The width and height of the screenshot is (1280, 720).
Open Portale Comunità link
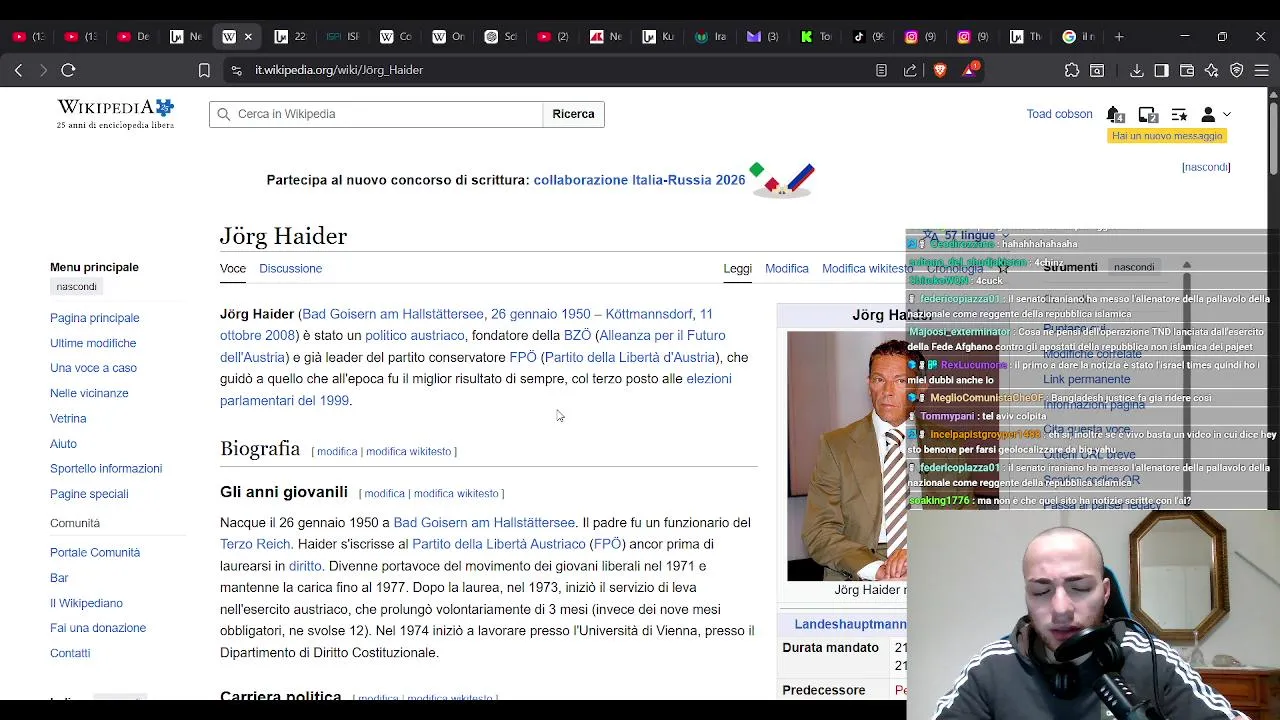pos(95,552)
